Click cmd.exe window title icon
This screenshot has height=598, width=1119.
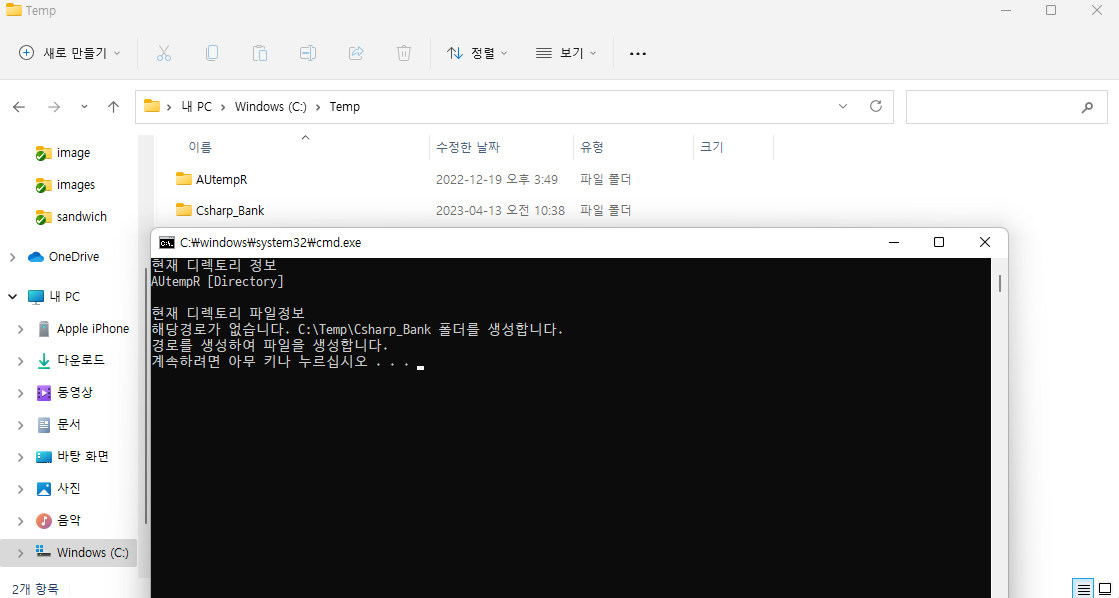coord(166,243)
